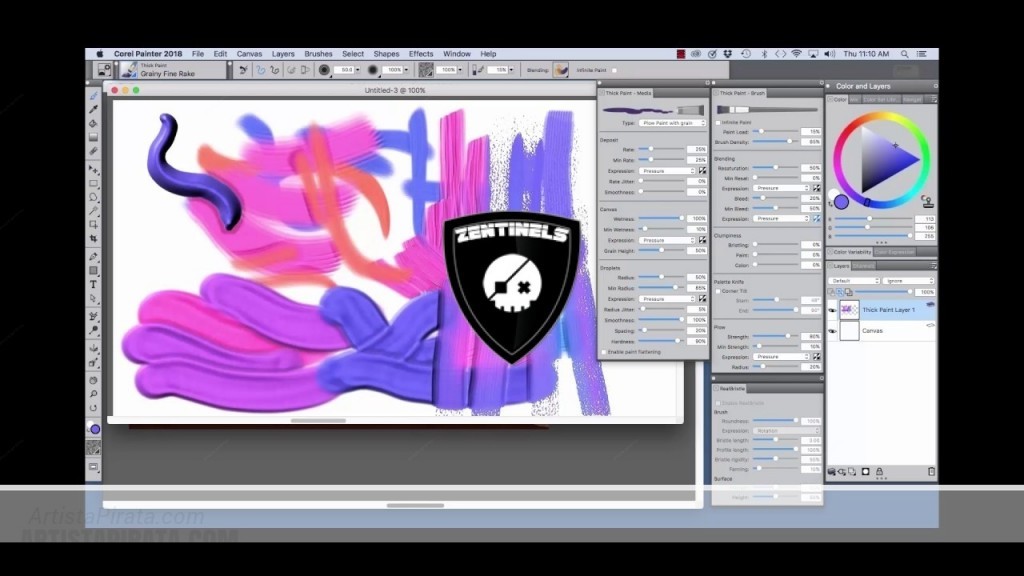Click the Delete Layer trash icon

931,472
